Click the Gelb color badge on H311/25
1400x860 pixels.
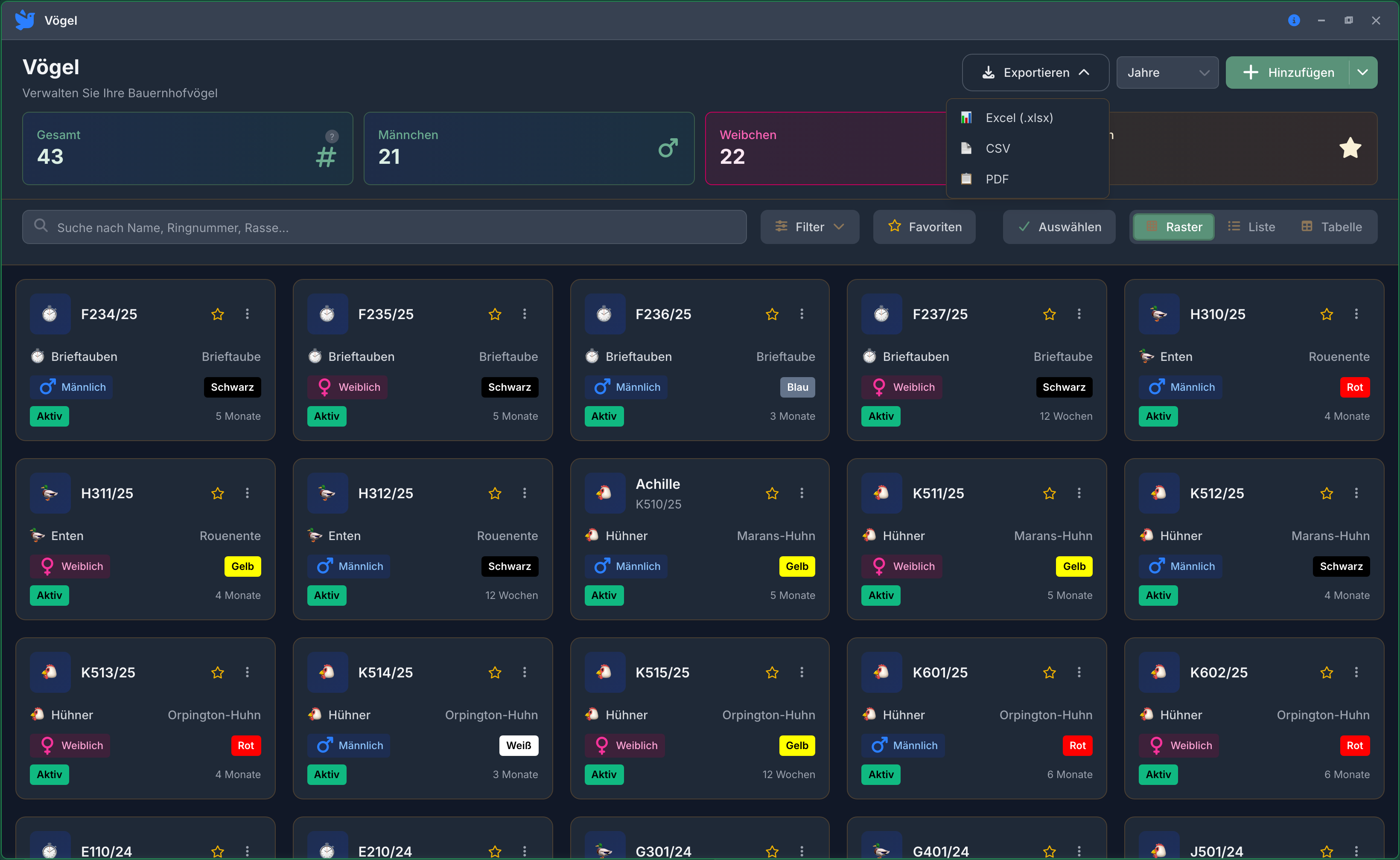click(x=242, y=566)
